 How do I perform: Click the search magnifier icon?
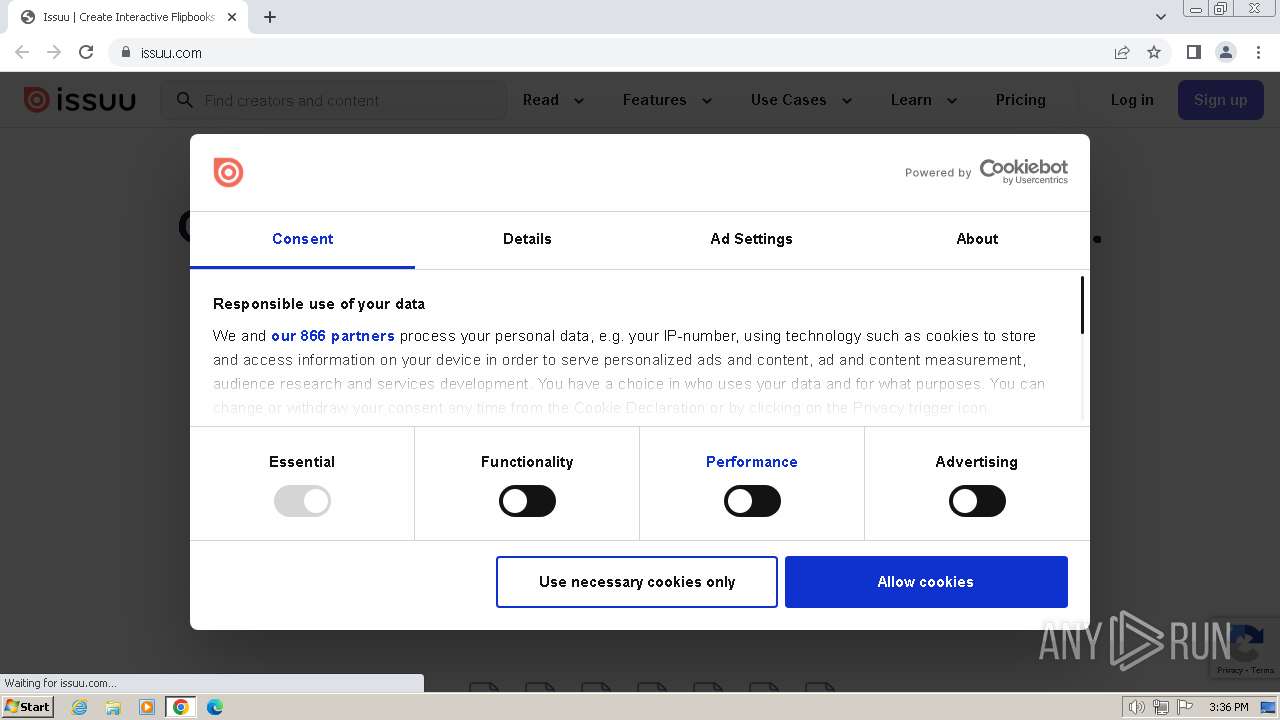[184, 100]
